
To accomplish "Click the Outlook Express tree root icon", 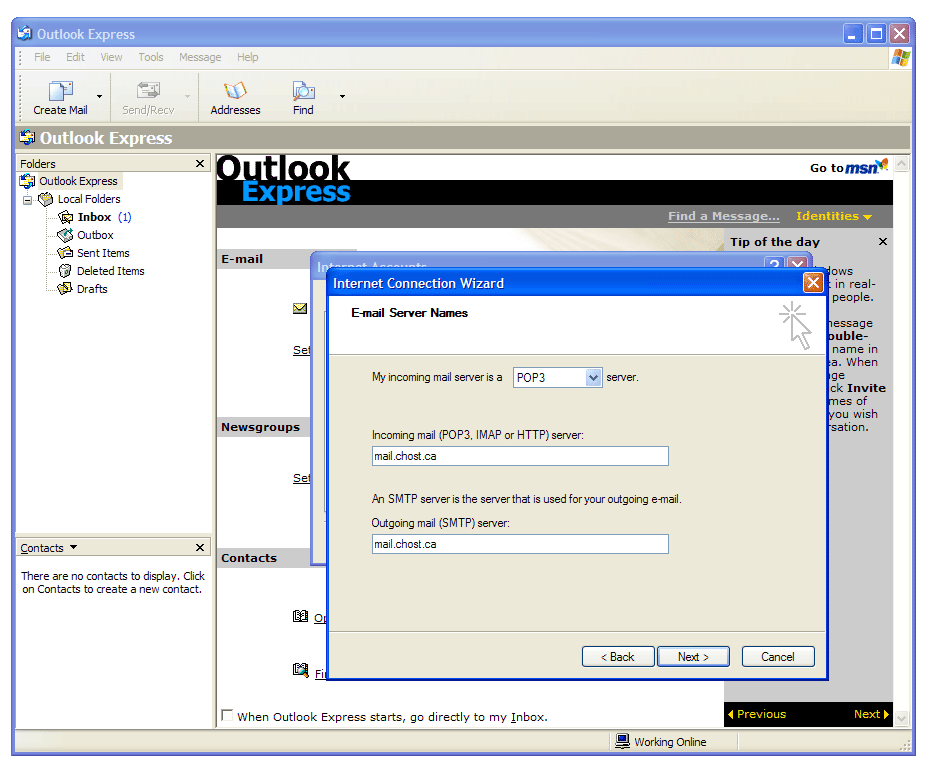I will [x=27, y=181].
